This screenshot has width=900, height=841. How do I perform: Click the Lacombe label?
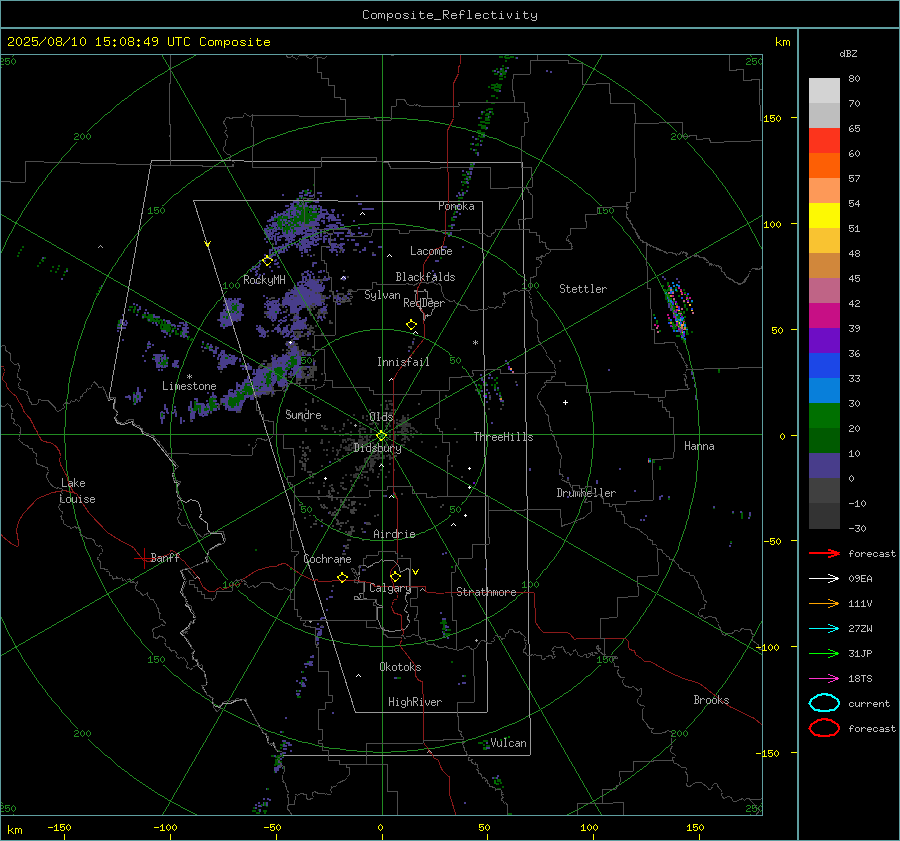click(x=431, y=251)
